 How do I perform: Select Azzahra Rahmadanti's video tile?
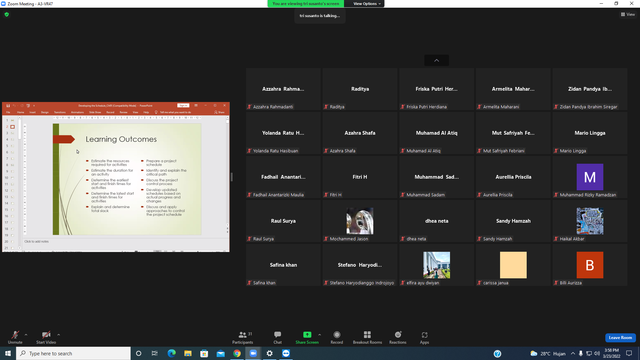point(283,89)
